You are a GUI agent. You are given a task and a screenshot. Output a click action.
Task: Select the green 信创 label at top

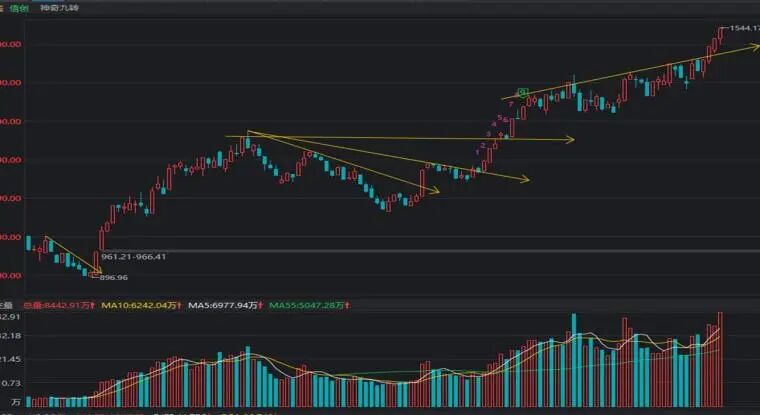coord(19,8)
